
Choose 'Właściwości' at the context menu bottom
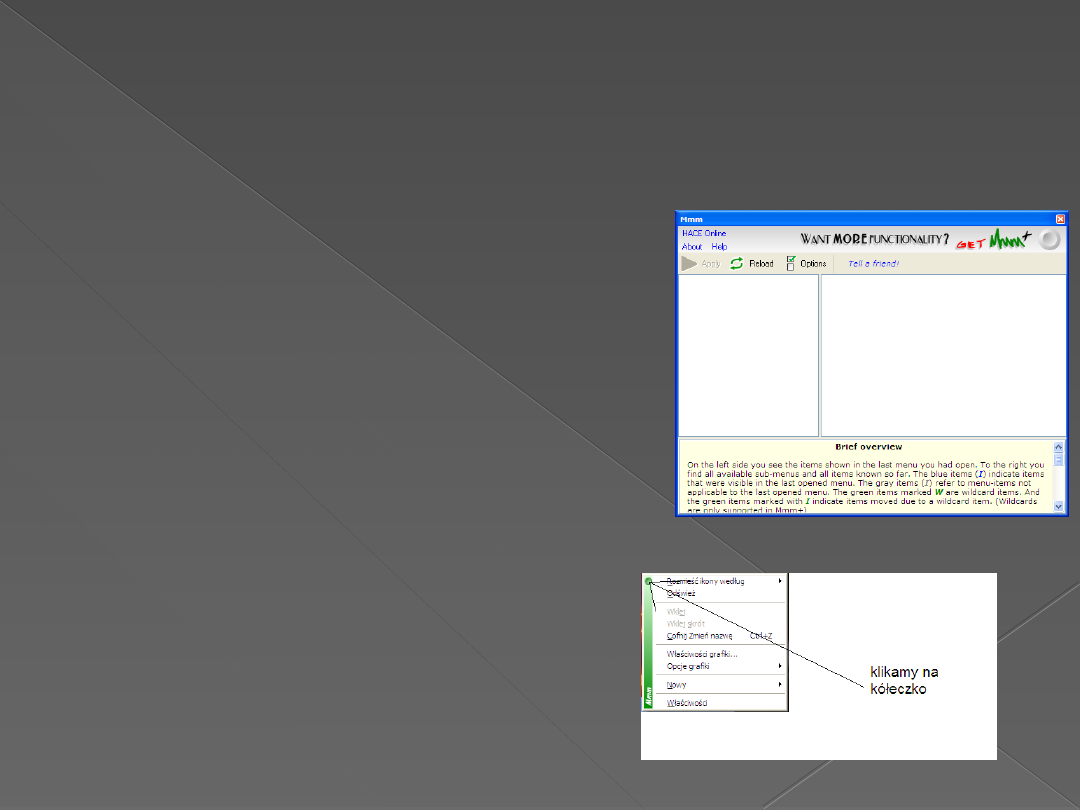pos(687,703)
